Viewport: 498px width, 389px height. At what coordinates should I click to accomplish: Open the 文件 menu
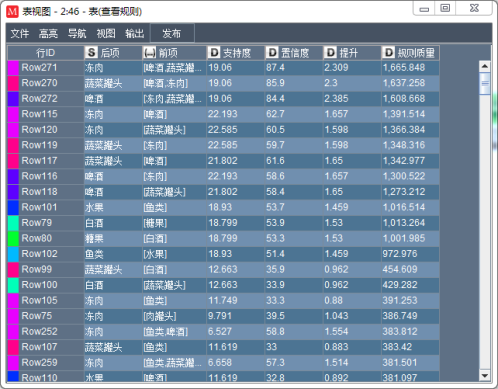click(20, 33)
